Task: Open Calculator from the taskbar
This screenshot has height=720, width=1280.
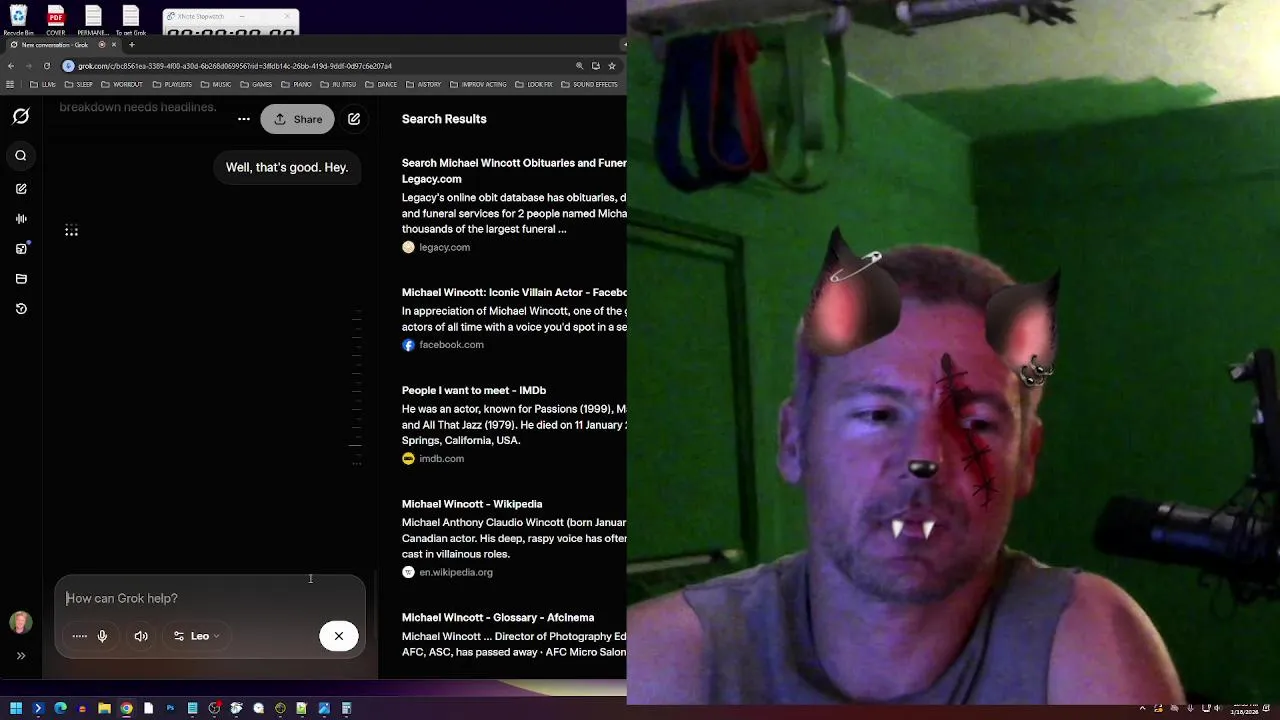Action: [346, 708]
